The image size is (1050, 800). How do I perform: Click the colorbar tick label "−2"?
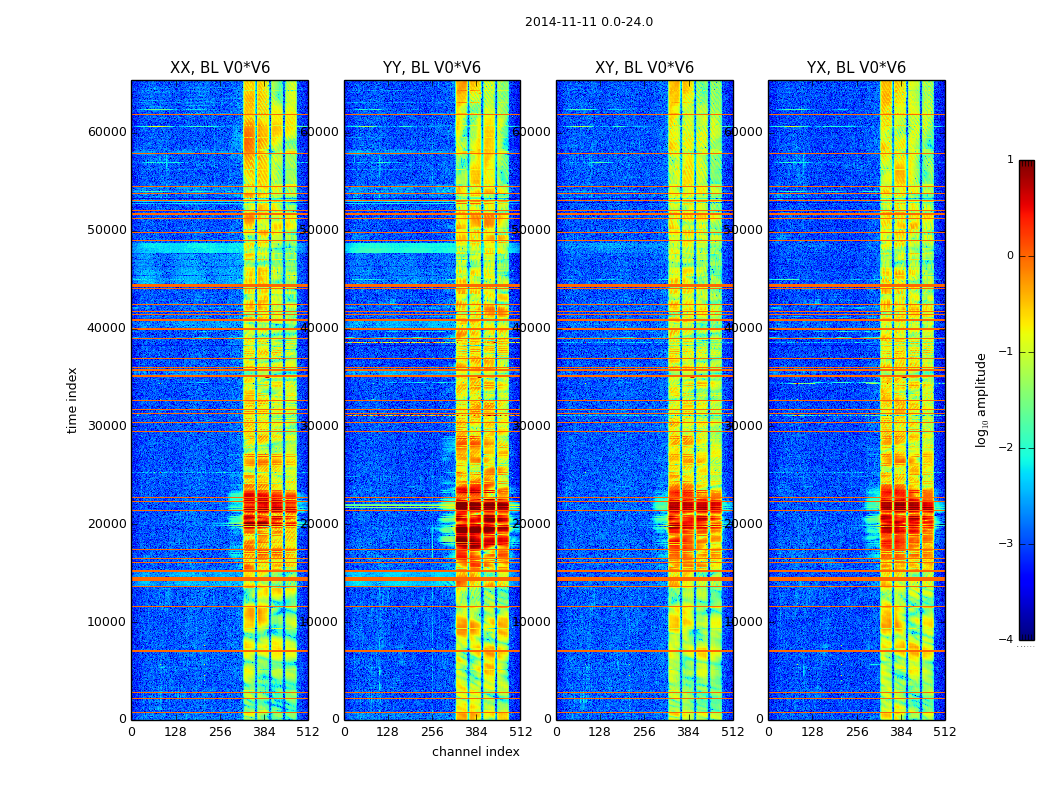pos(1006,448)
